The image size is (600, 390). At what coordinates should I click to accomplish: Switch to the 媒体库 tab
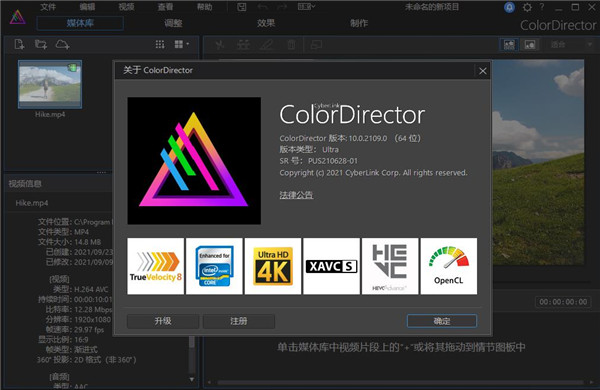[x=80, y=23]
